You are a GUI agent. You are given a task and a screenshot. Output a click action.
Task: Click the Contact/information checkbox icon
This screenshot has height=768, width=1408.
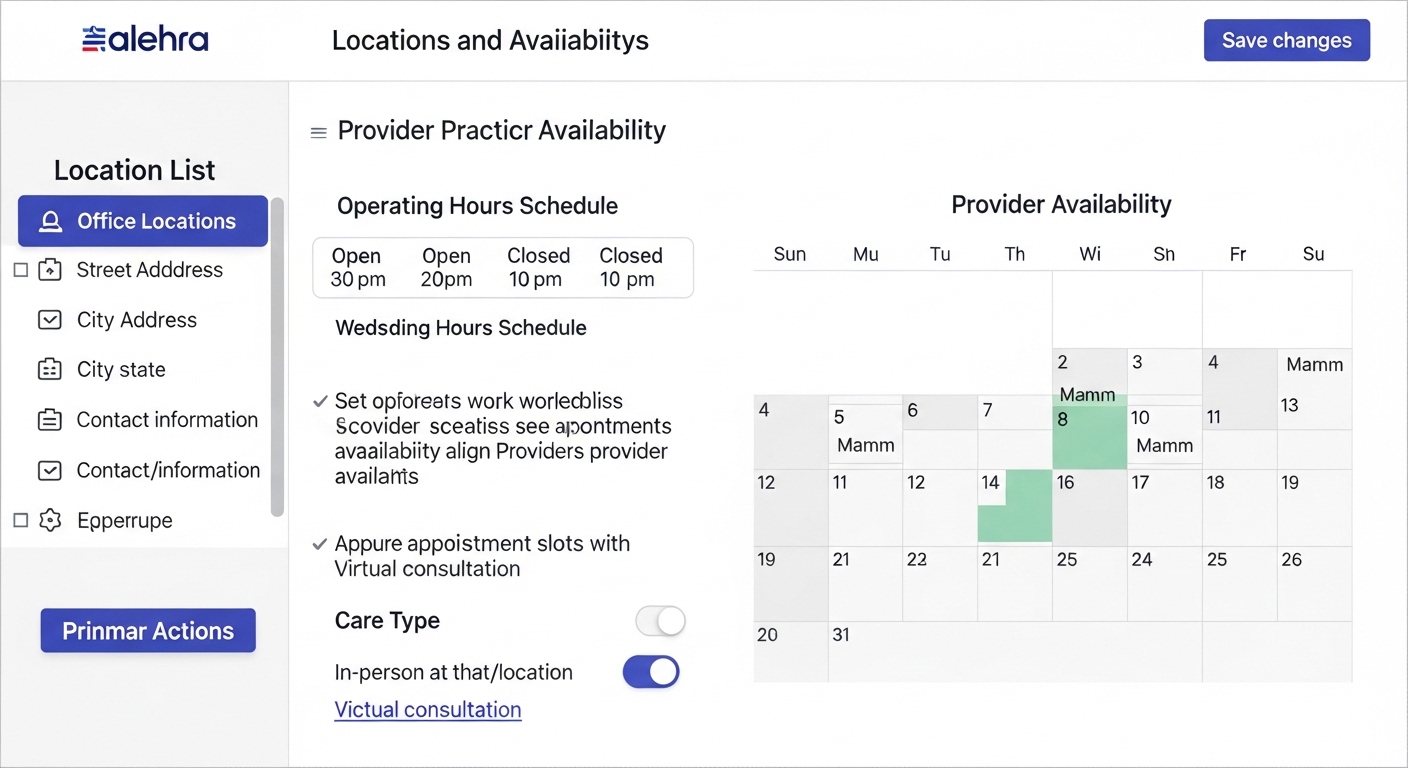click(50, 470)
